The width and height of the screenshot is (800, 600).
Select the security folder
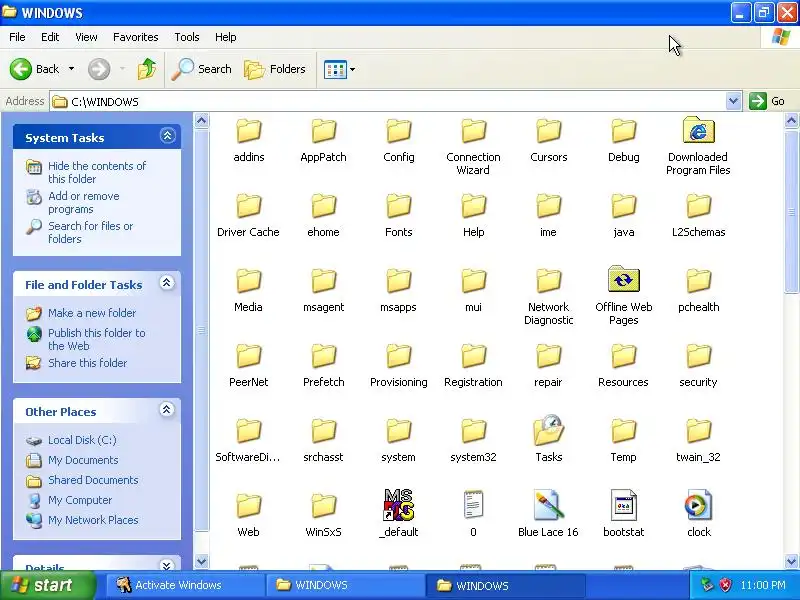[698, 365]
